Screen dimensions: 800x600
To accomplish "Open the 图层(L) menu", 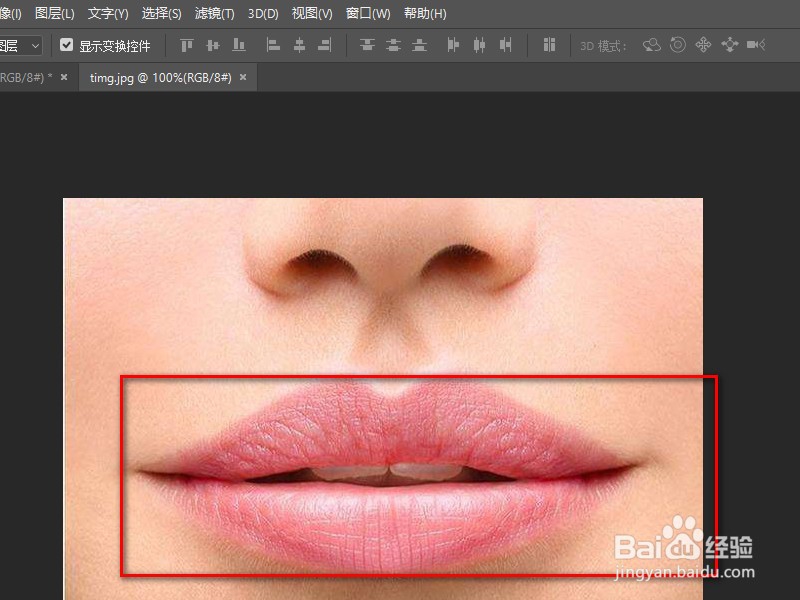I will click(x=55, y=13).
